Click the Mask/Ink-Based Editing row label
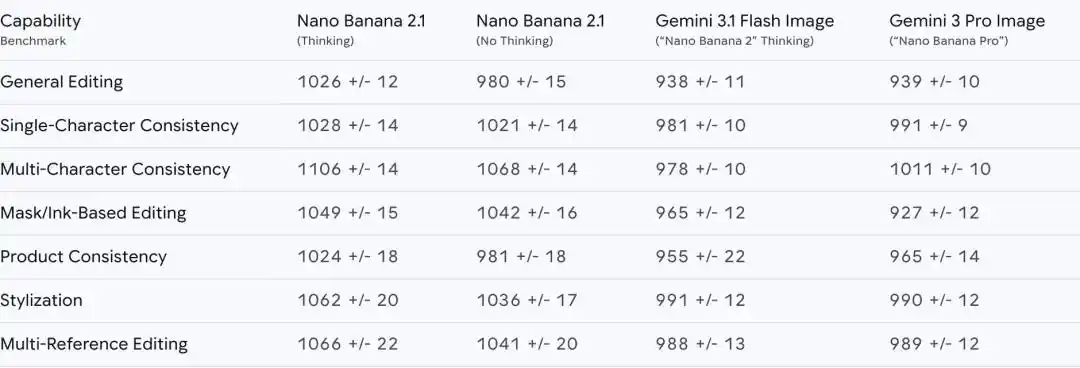 pyautogui.click(x=93, y=213)
